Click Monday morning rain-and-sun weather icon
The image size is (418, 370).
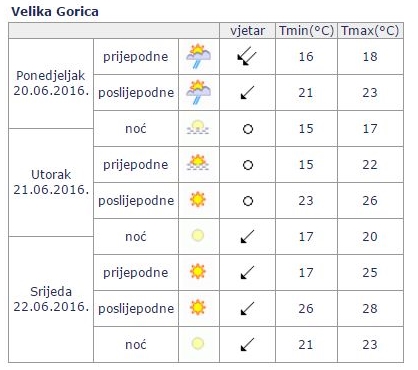(x=199, y=56)
